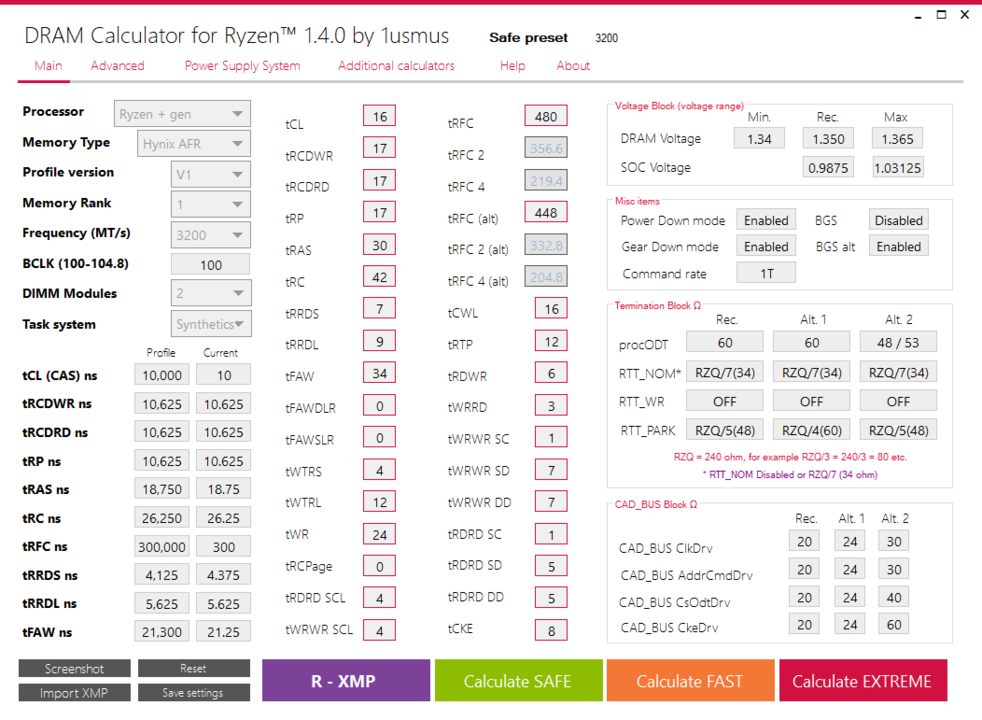The height and width of the screenshot is (720, 982).
Task: Go to Additional calculators tab
Action: point(396,66)
